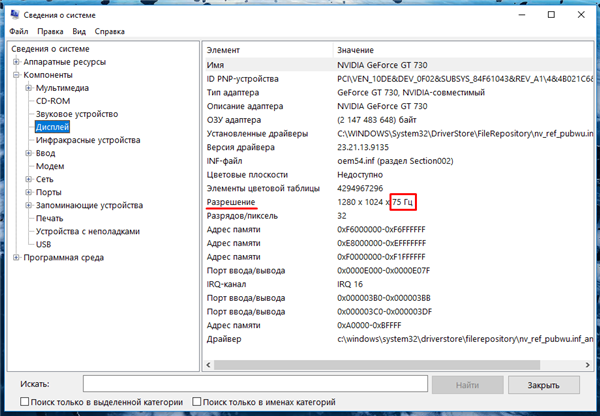Expand the Запоминающие устройства node
Image resolution: width=600 pixels, height=416 pixels.
28,205
